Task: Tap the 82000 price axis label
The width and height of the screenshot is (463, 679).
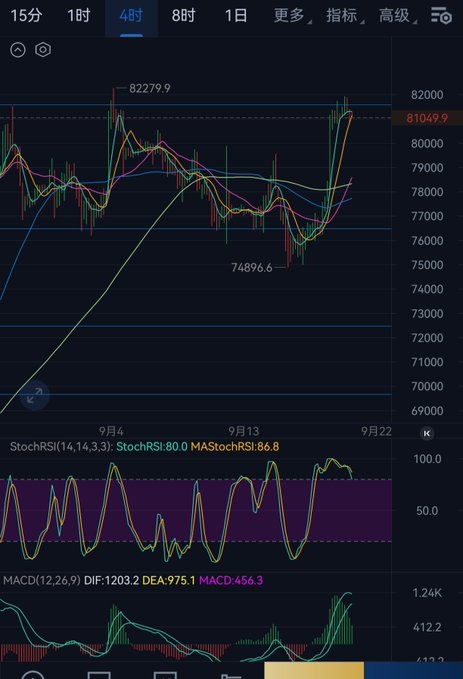Action: [427, 95]
